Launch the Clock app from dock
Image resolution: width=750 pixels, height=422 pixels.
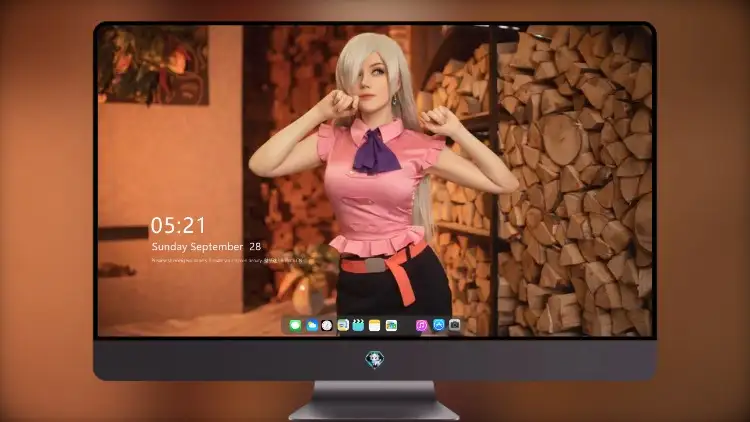327,326
